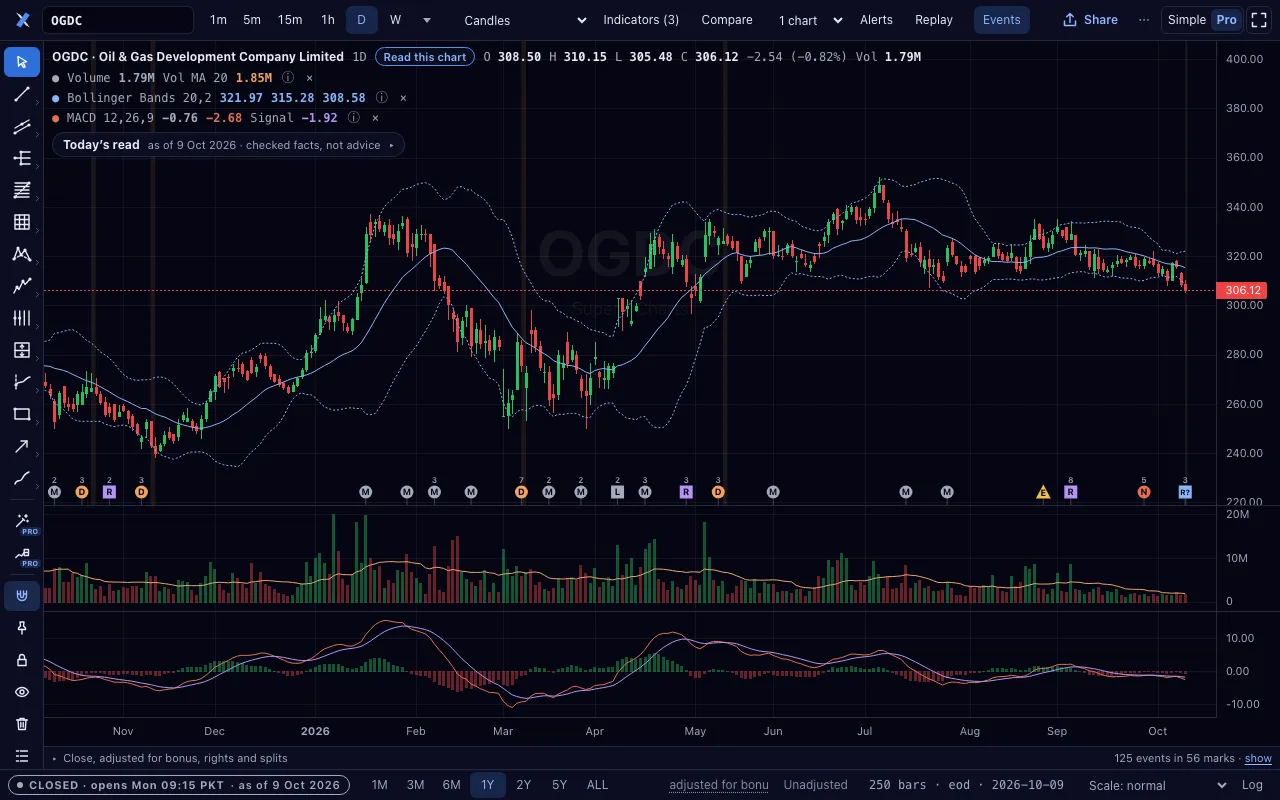Show info for Bollinger Bands indicator
Viewport: 1280px width, 800px height.
coord(381,97)
